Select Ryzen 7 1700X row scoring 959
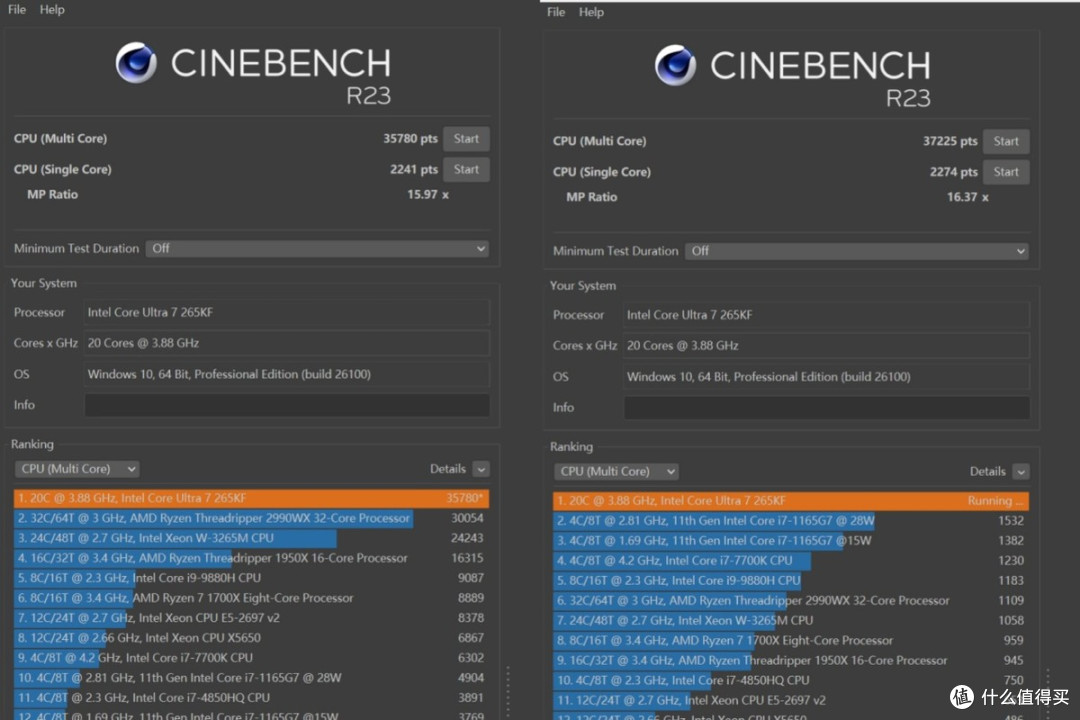Viewport: 1080px width, 720px height. click(x=791, y=641)
